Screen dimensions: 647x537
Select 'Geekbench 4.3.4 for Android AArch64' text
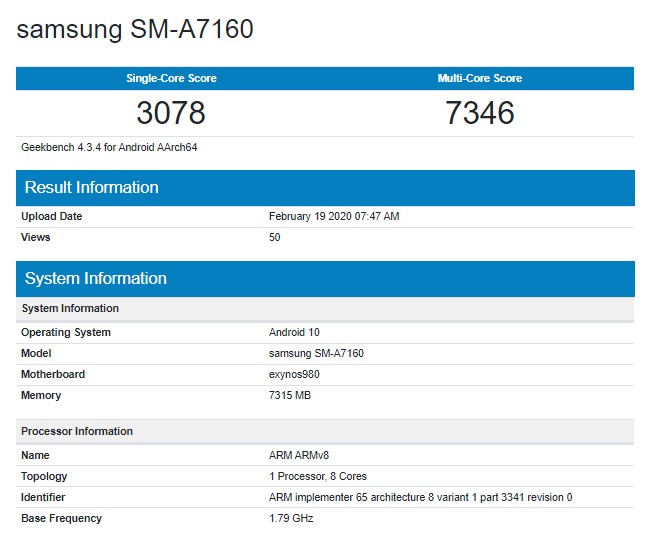[109, 147]
